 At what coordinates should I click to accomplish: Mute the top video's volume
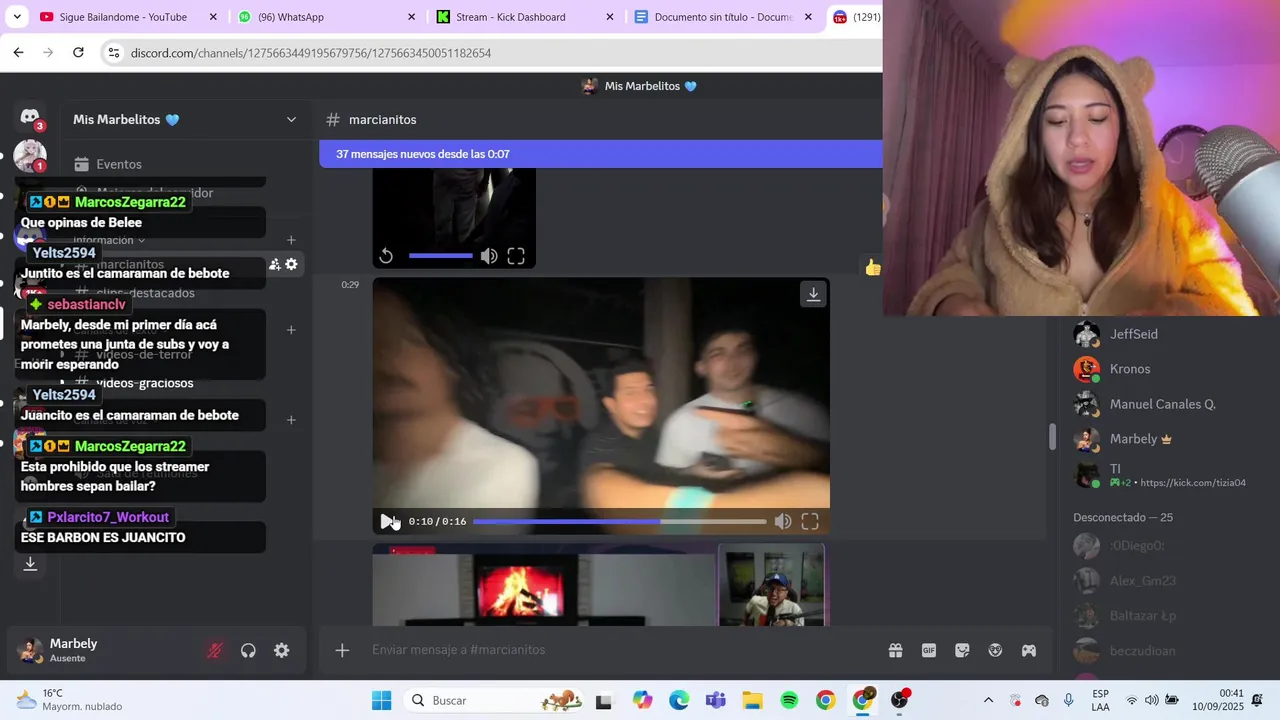(x=489, y=256)
